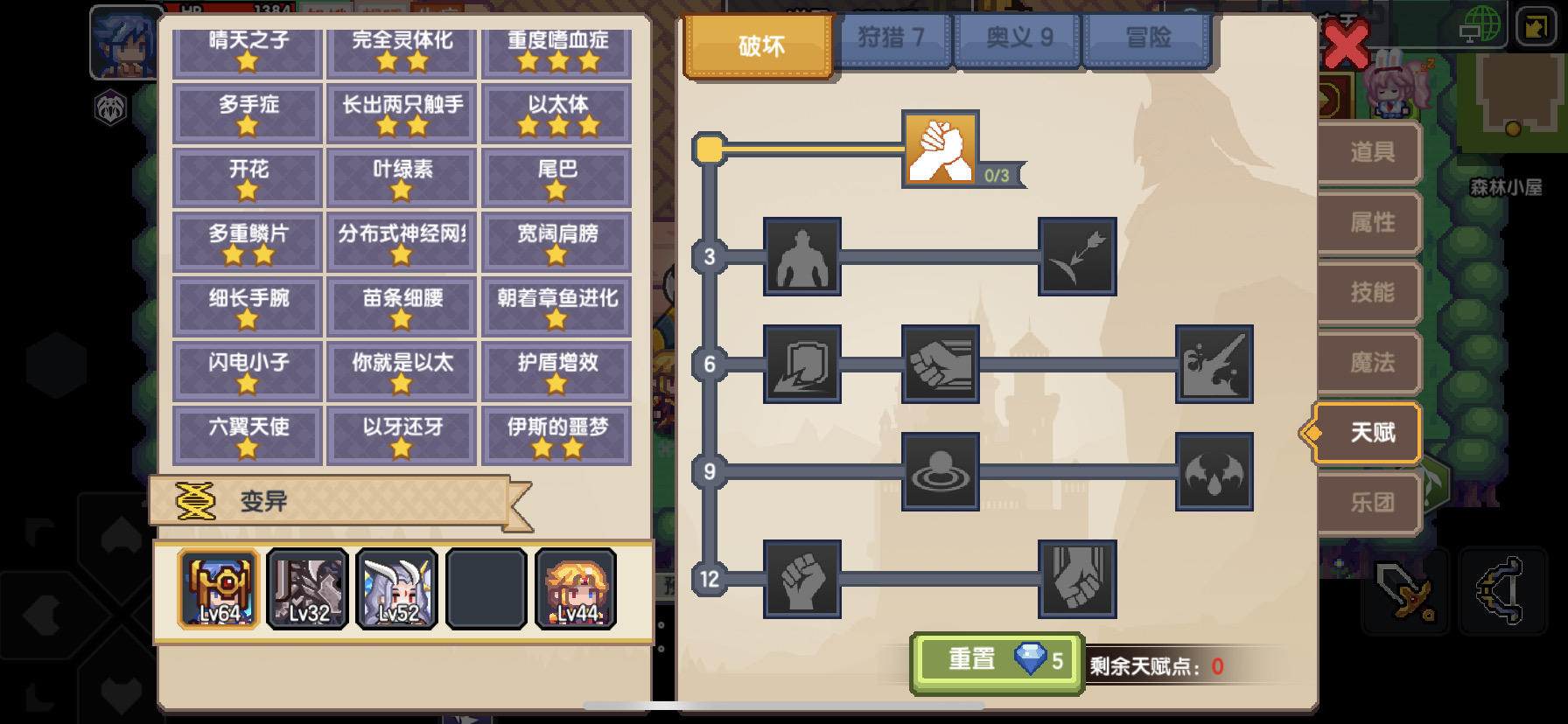Choose the Lv44 blonde character portrait
The height and width of the screenshot is (724, 1568).
(576, 589)
